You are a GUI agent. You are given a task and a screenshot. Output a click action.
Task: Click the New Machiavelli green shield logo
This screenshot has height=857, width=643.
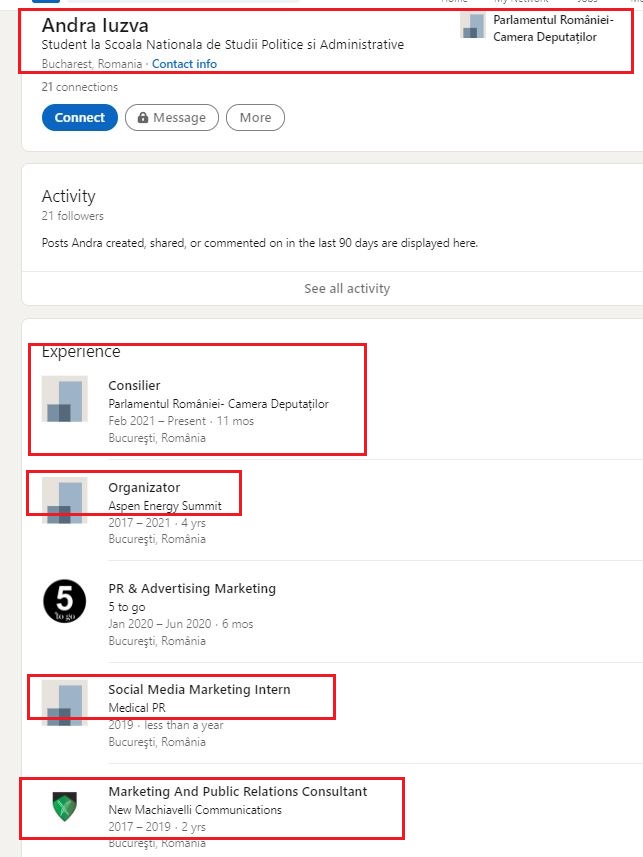tap(64, 803)
